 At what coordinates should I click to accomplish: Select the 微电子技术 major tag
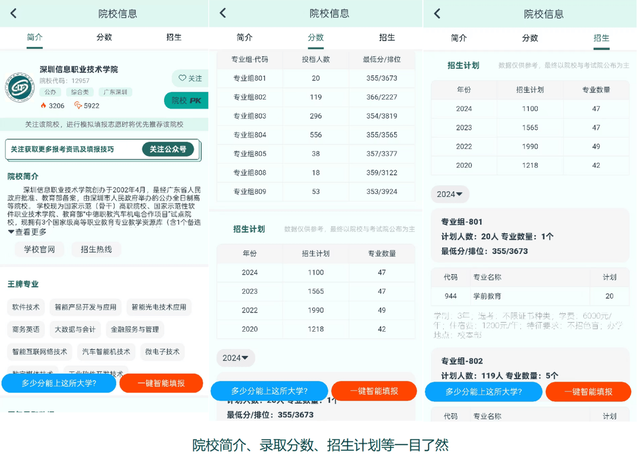(162, 351)
